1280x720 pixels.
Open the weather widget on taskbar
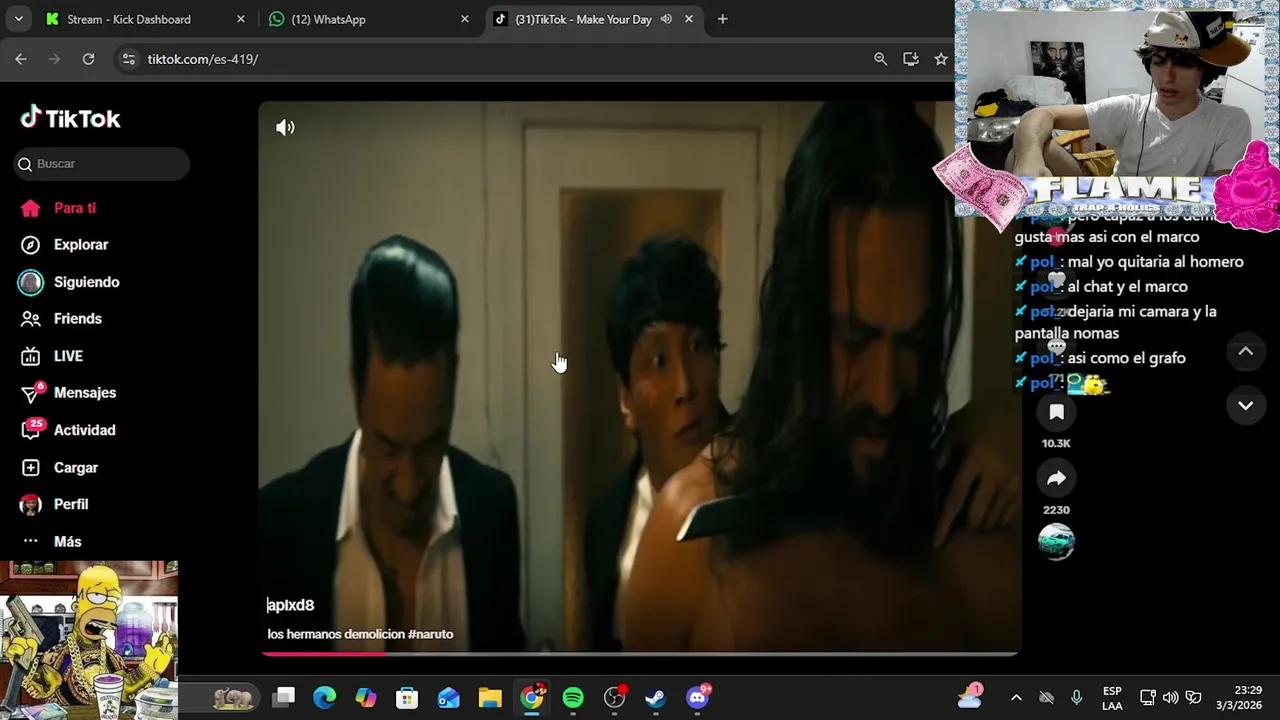coord(970,697)
